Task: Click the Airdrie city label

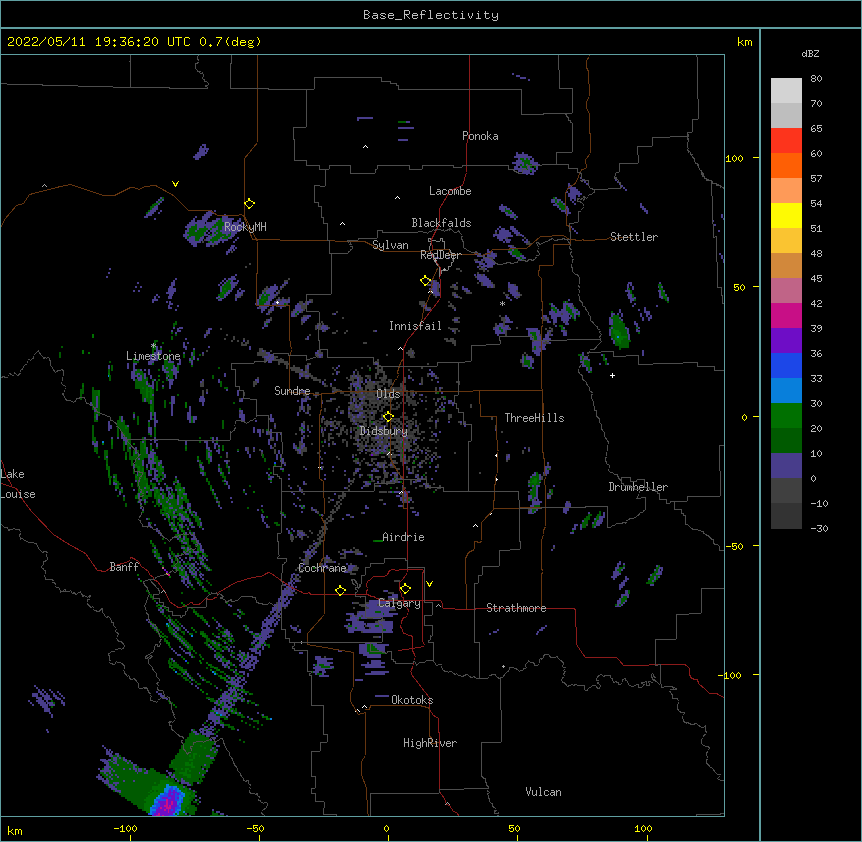Action: pos(403,537)
